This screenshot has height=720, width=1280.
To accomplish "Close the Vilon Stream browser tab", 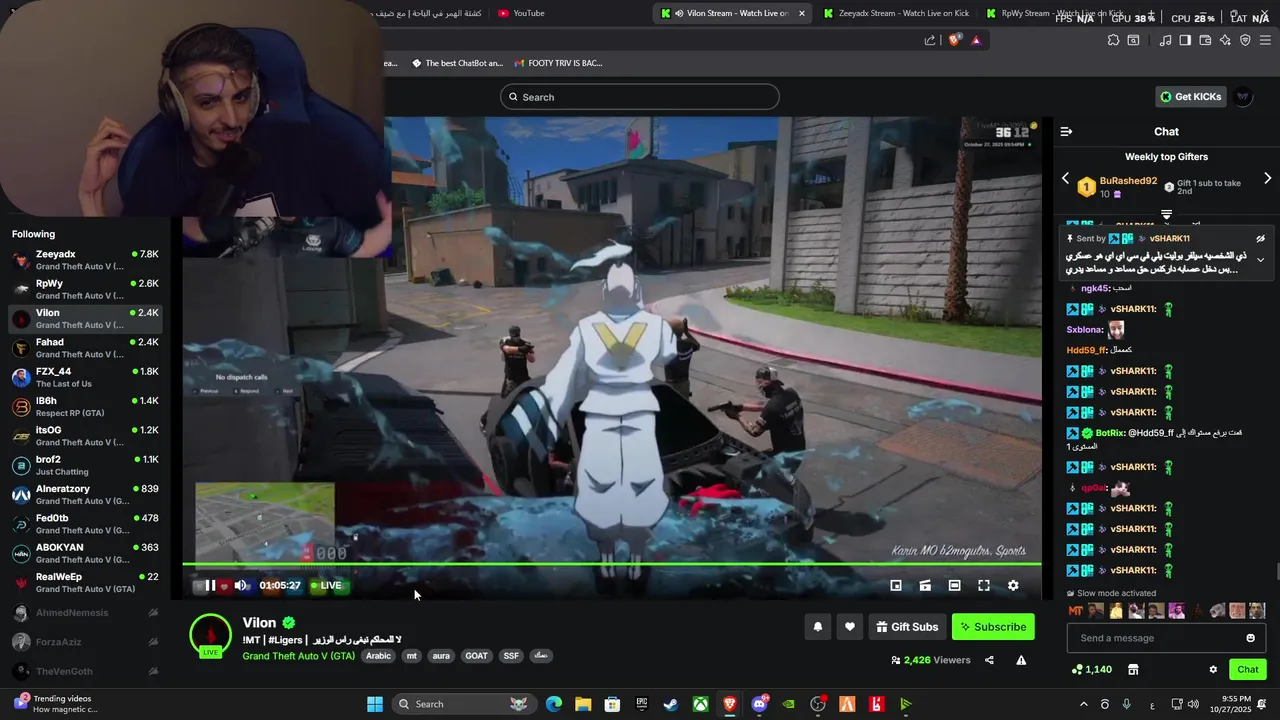I will point(801,13).
